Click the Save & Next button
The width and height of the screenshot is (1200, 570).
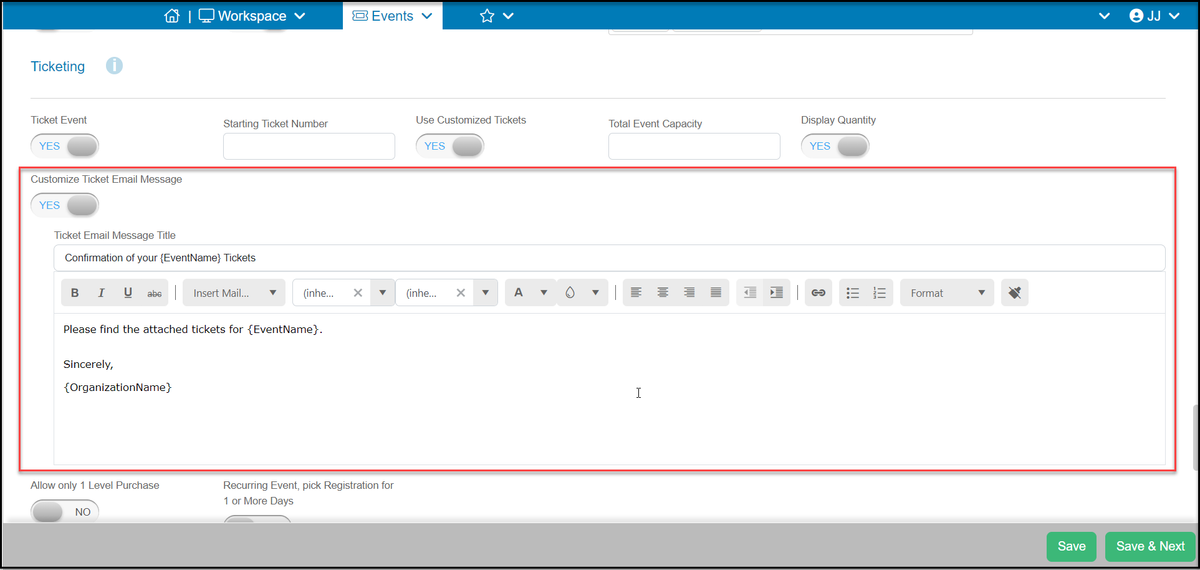1150,546
